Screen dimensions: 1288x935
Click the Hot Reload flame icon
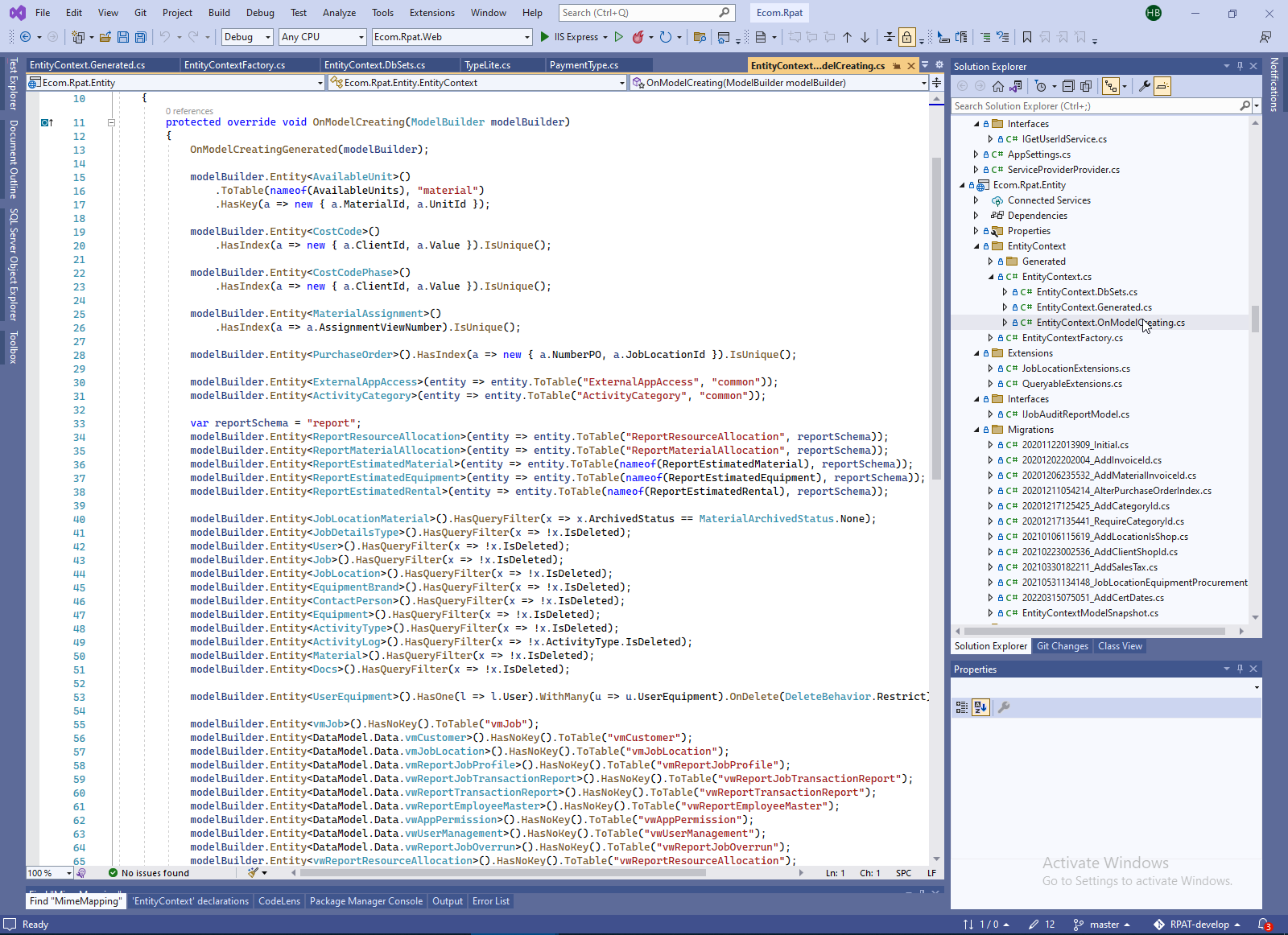click(638, 37)
